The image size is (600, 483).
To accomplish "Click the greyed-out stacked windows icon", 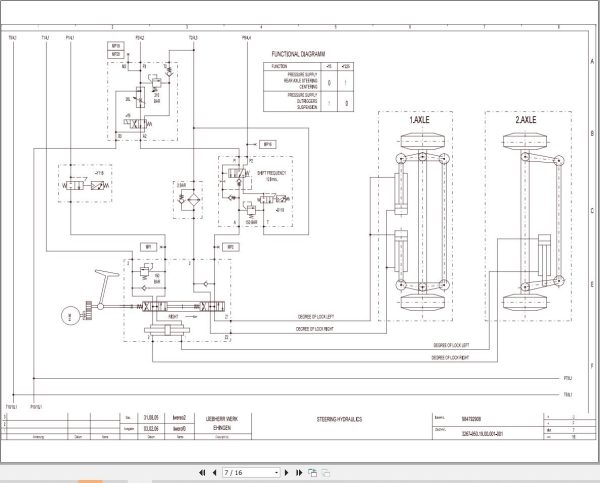I will (x=325, y=473).
